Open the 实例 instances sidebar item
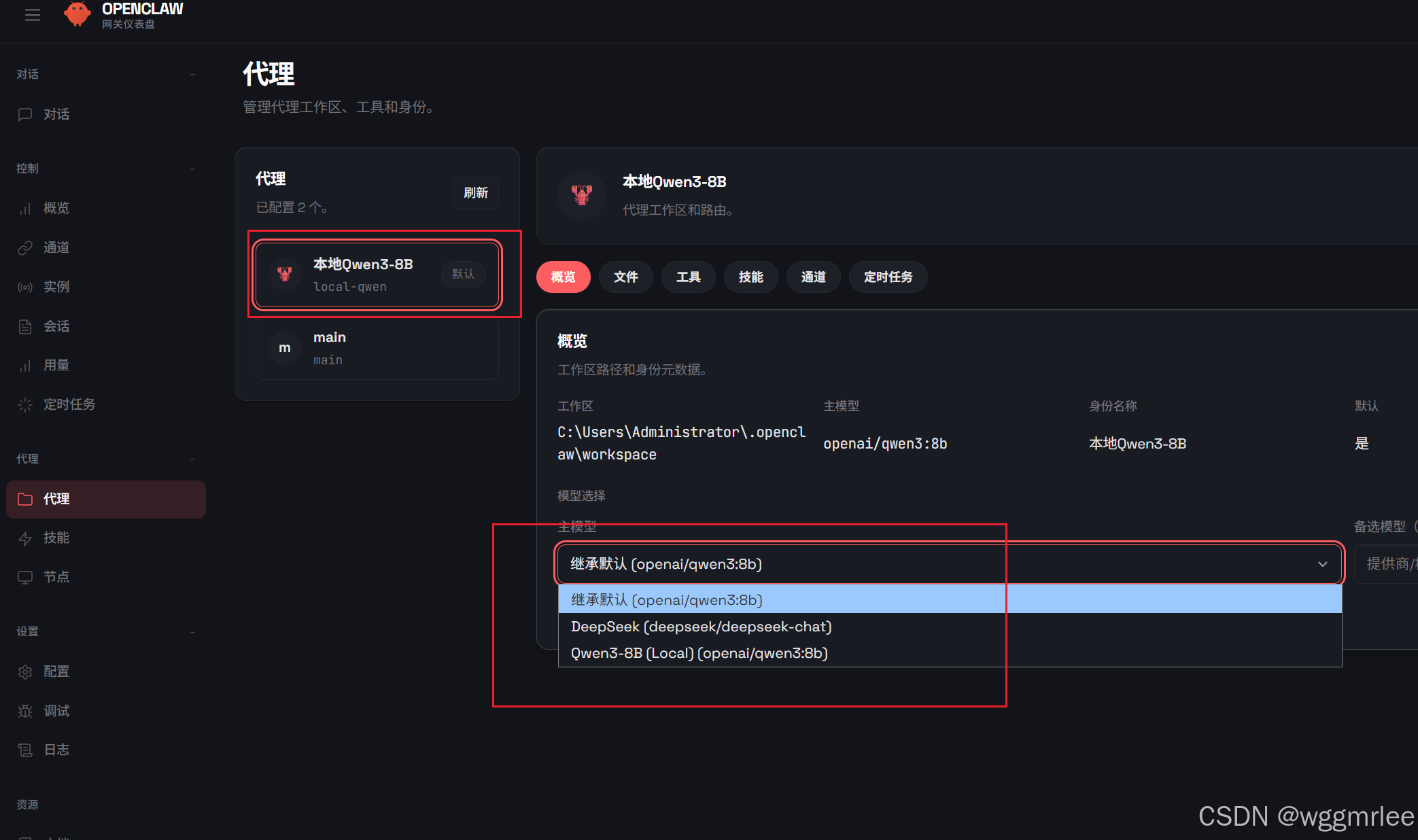This screenshot has height=840, width=1418. (56, 287)
